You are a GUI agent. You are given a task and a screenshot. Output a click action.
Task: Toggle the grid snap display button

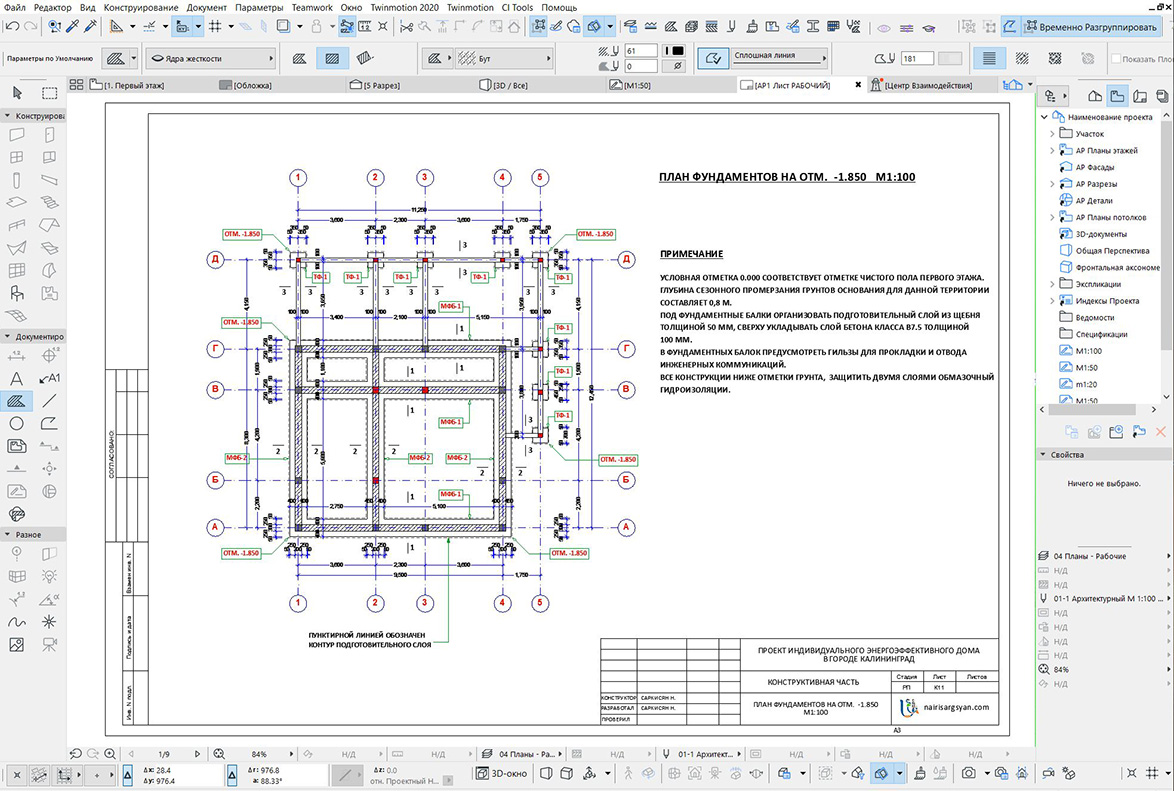coord(215,26)
